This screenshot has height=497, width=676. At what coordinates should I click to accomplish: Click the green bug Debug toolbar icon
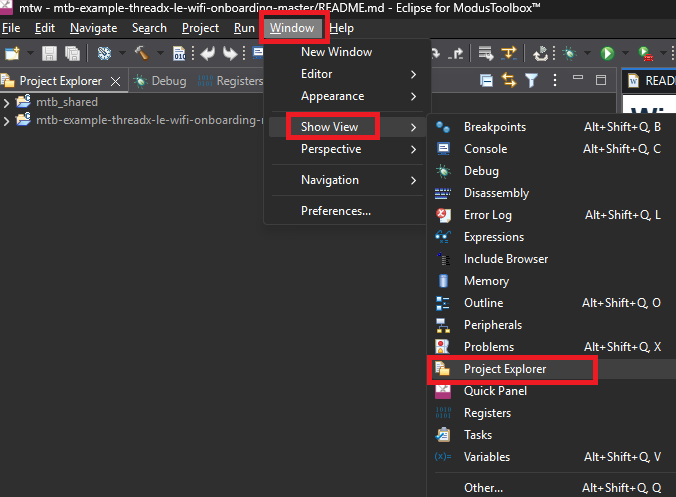[x=569, y=52]
